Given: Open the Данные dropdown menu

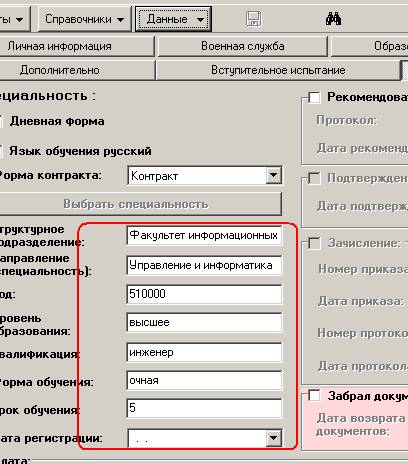Looking at the screenshot, I should (x=173, y=19).
